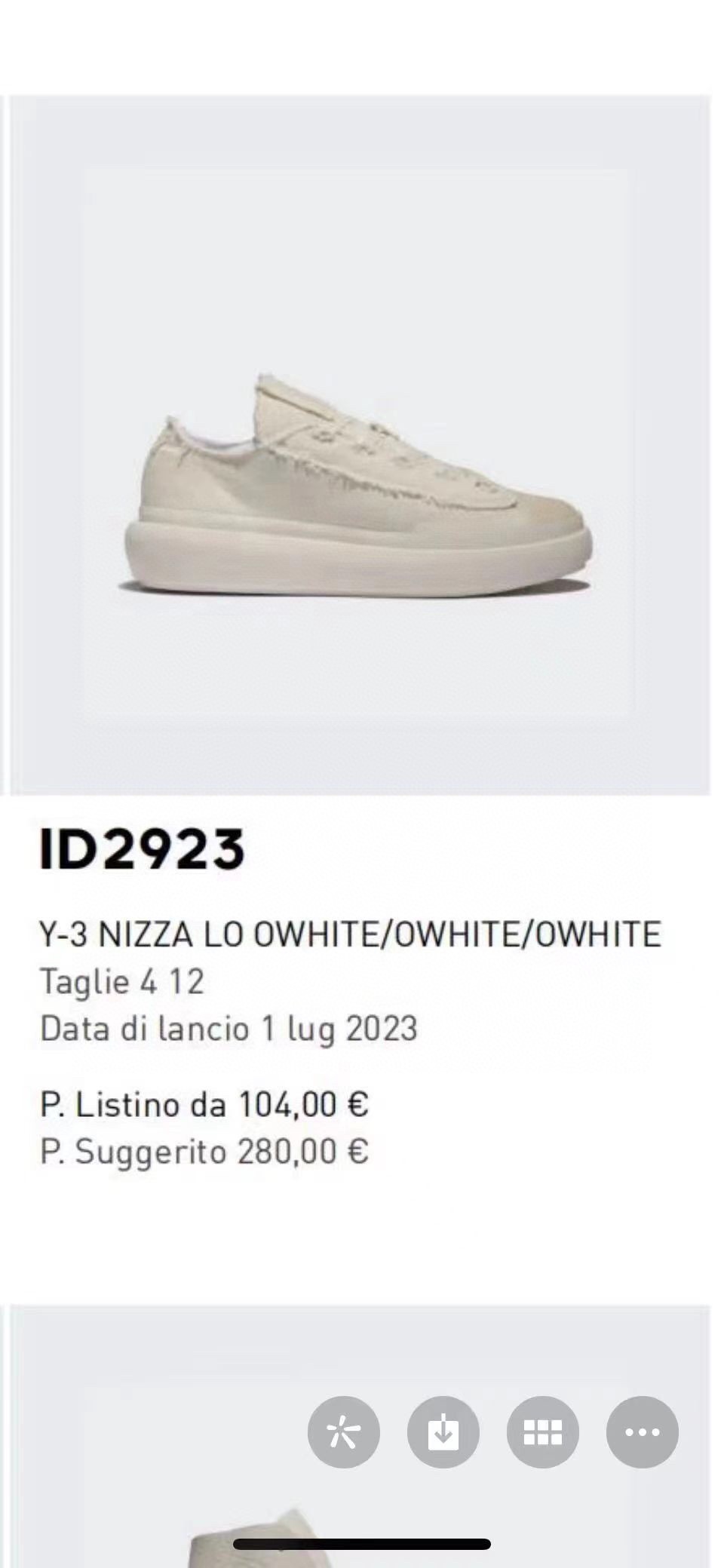Open Y-3 NIZZA LO OWHITE product title
The image size is (724, 1568).
tap(351, 934)
